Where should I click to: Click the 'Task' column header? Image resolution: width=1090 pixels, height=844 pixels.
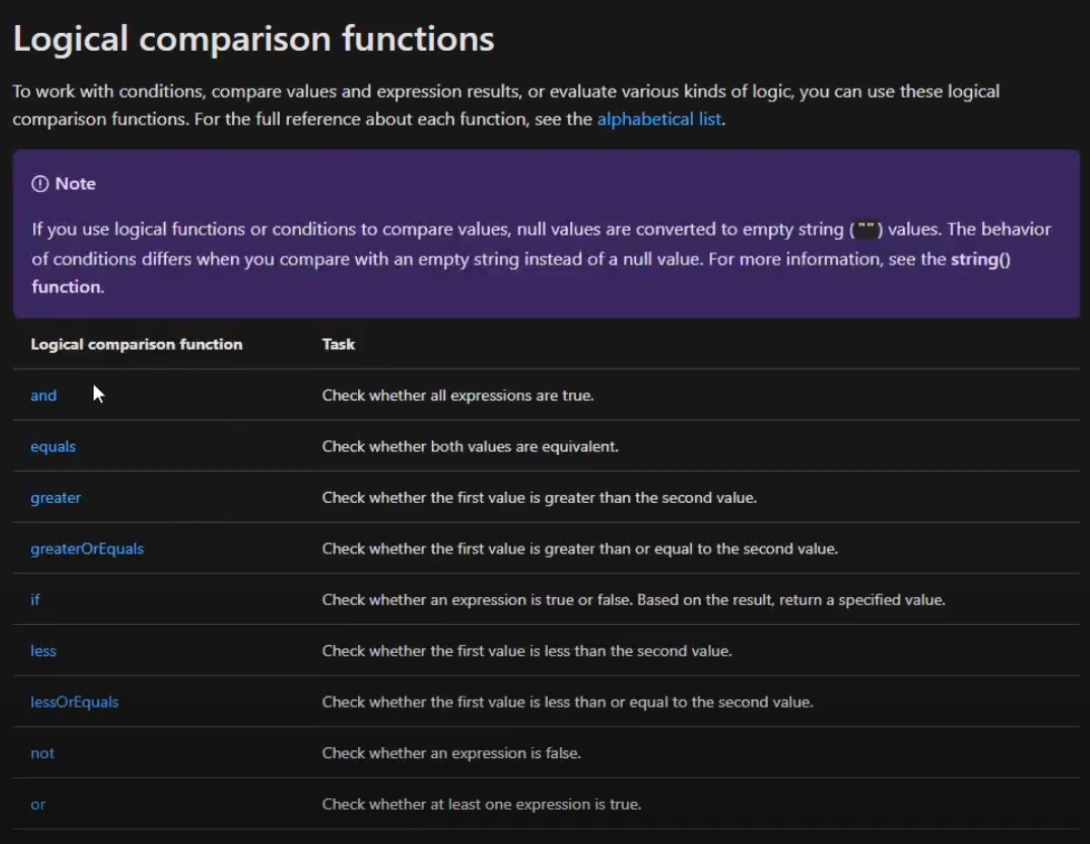click(338, 344)
